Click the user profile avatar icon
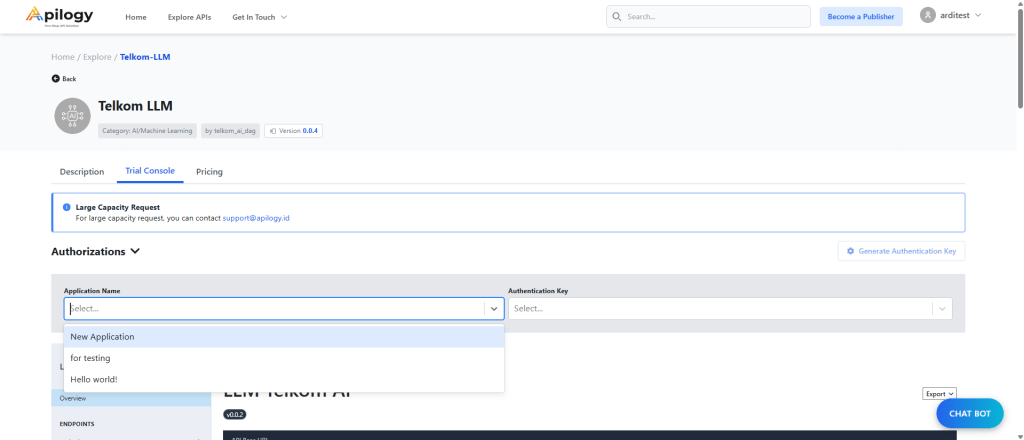This screenshot has width=1024, height=440. tap(928, 16)
